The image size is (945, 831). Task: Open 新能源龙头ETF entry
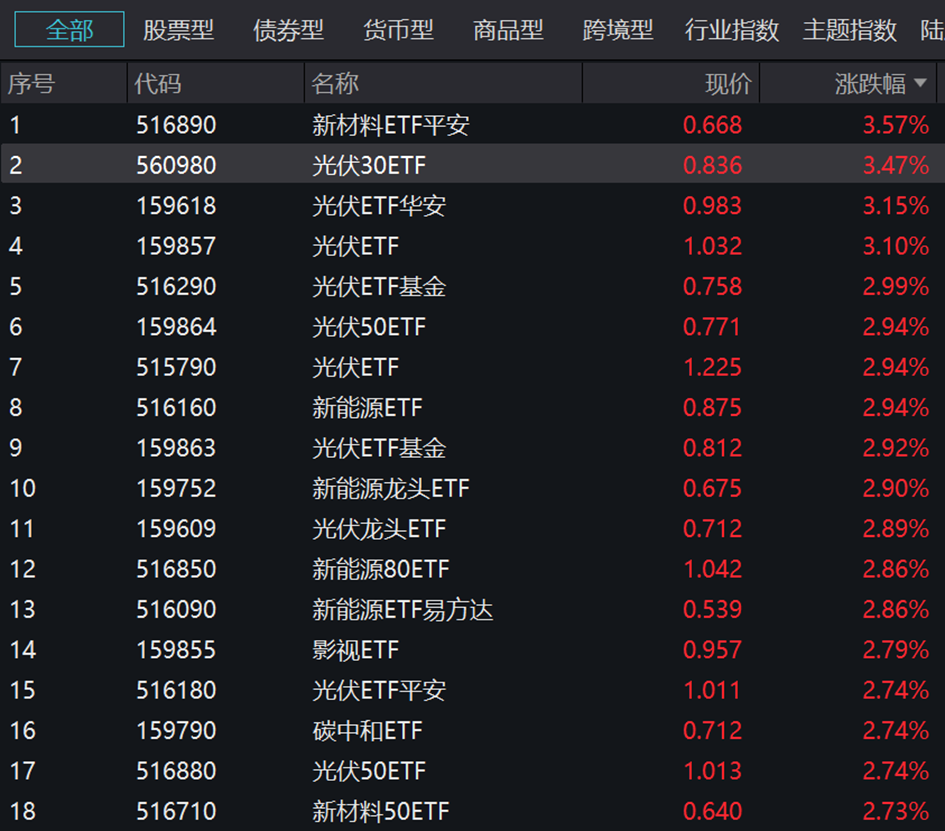click(391, 489)
